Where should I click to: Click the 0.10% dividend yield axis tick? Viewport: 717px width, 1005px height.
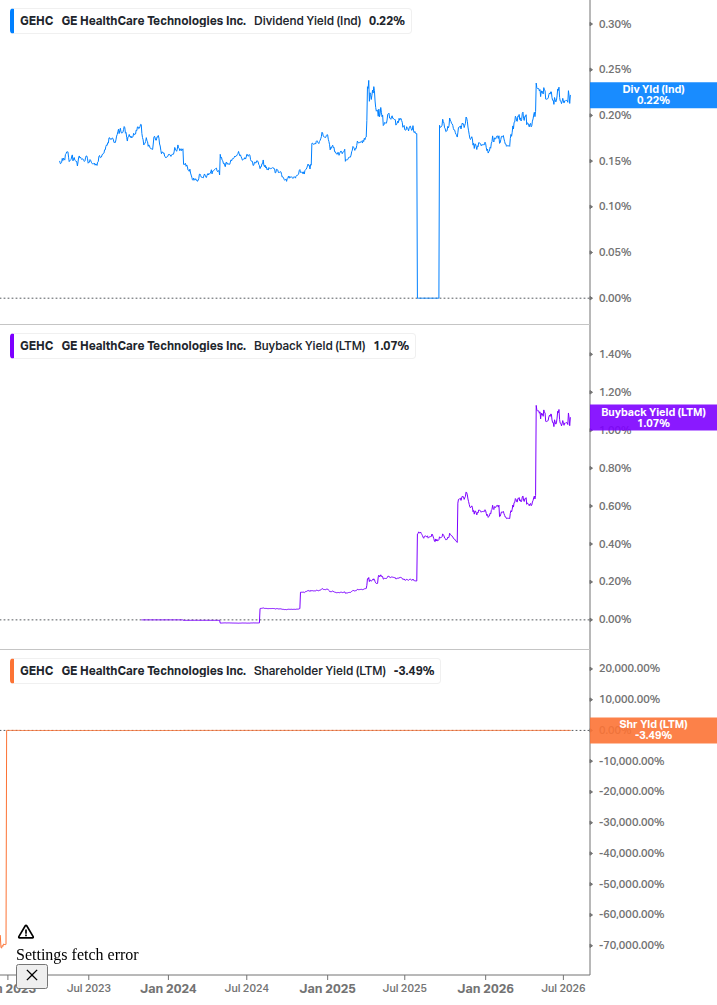coord(614,206)
